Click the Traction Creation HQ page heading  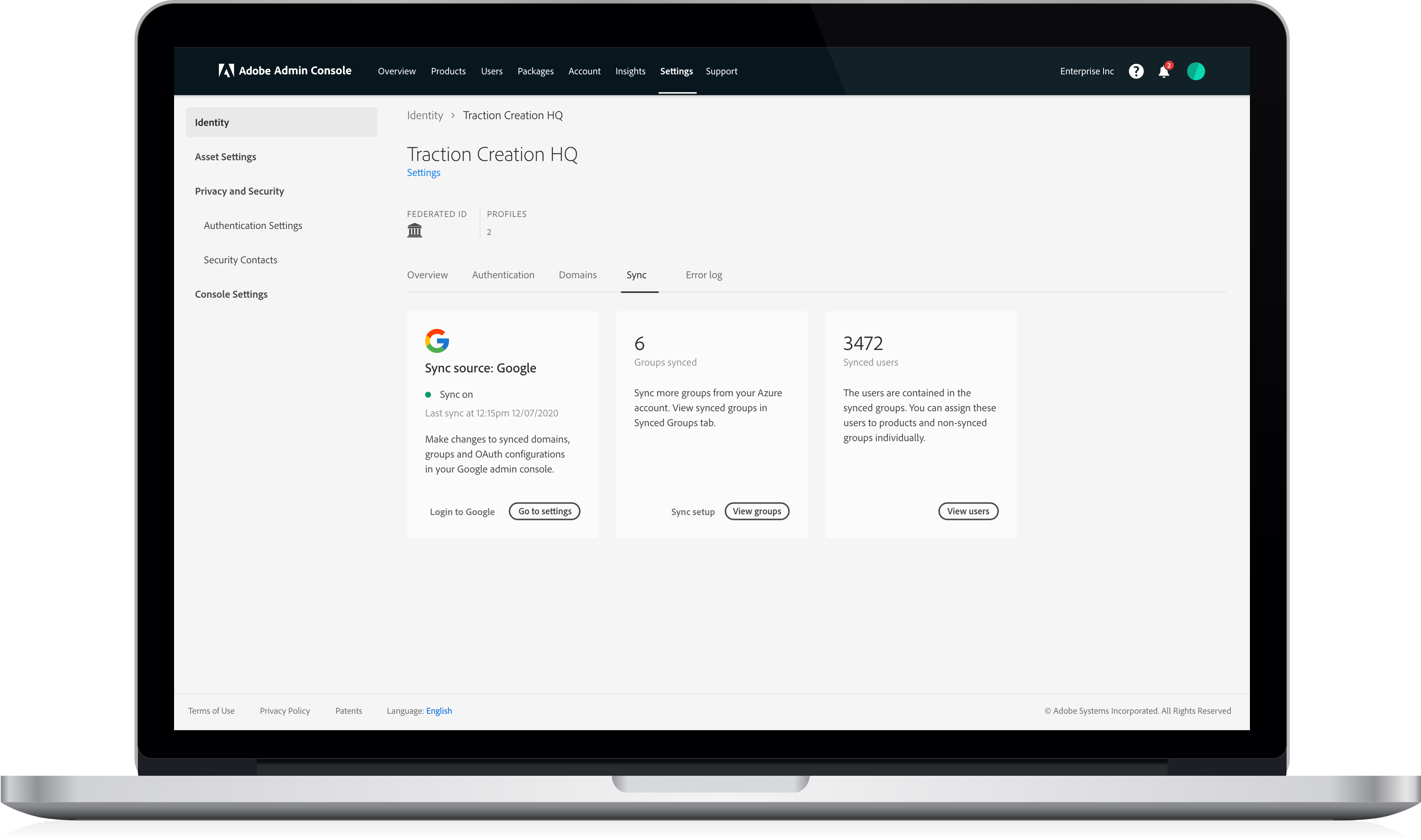pyautogui.click(x=492, y=155)
